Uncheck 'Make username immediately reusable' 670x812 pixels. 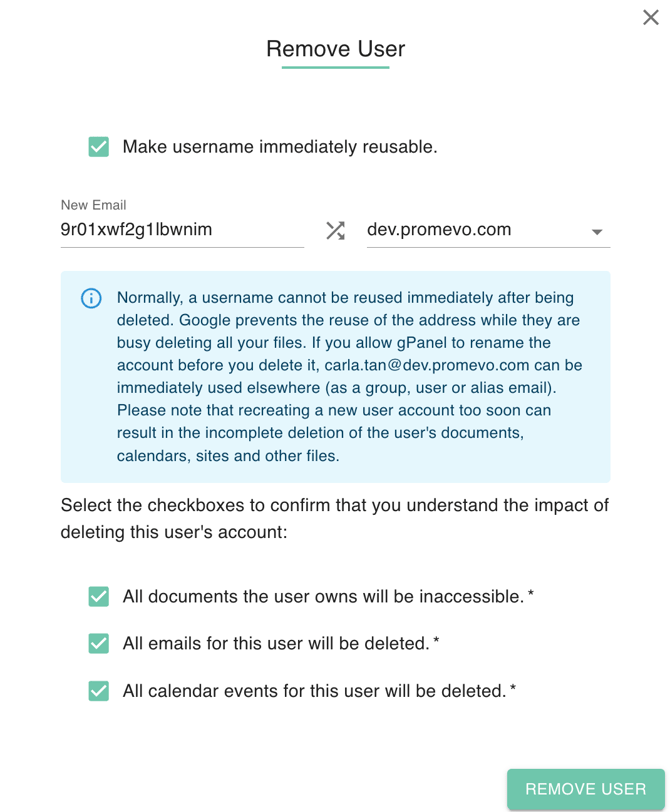click(x=98, y=146)
